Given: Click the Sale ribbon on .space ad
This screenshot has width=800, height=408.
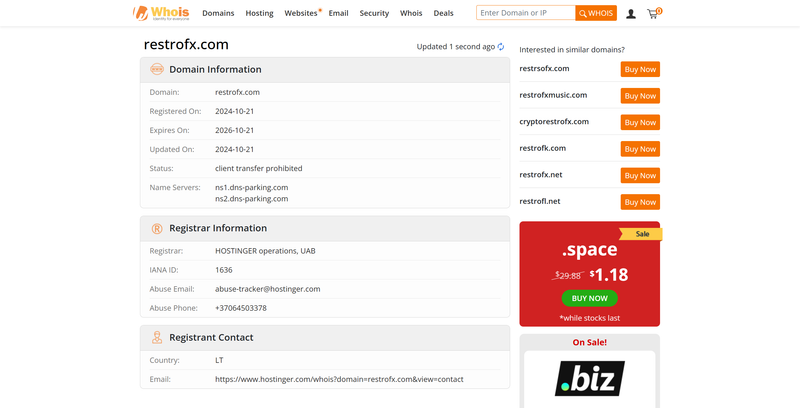Looking at the screenshot, I should (x=641, y=234).
